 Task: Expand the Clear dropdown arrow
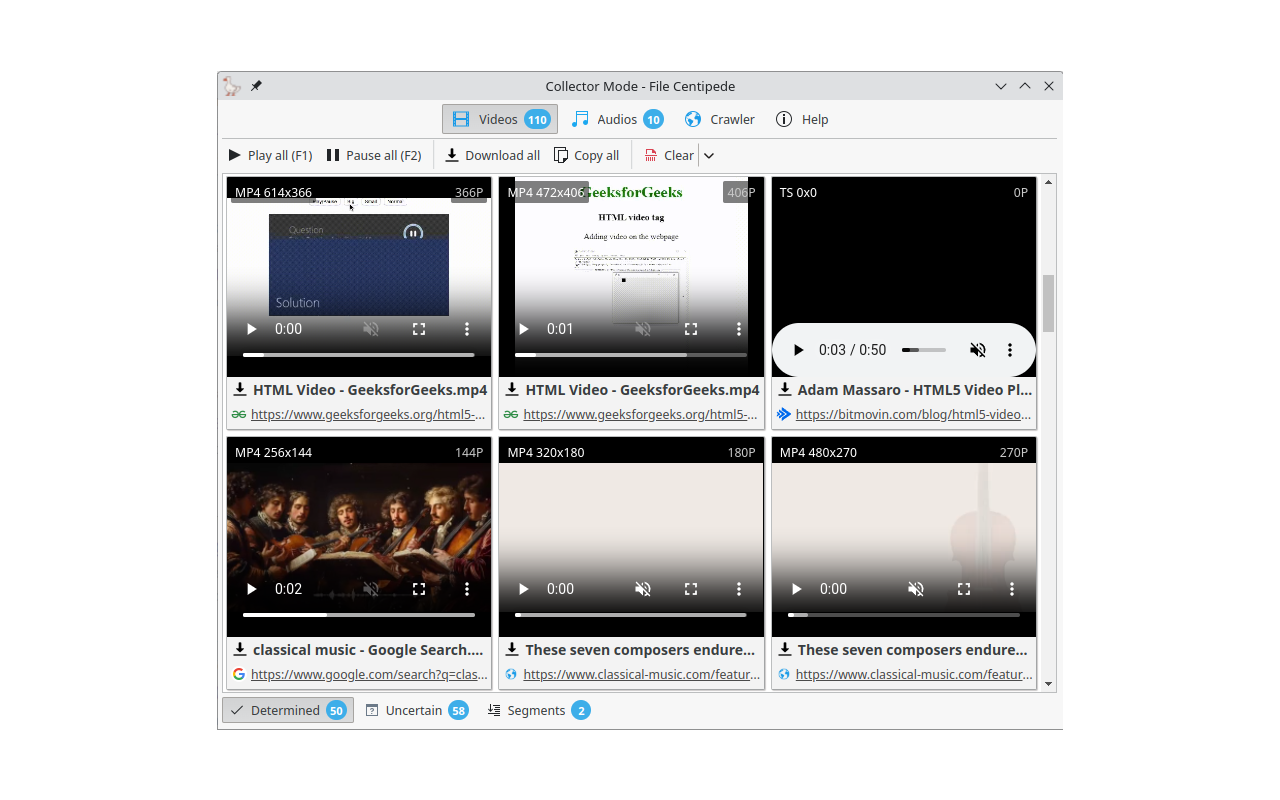pos(709,156)
